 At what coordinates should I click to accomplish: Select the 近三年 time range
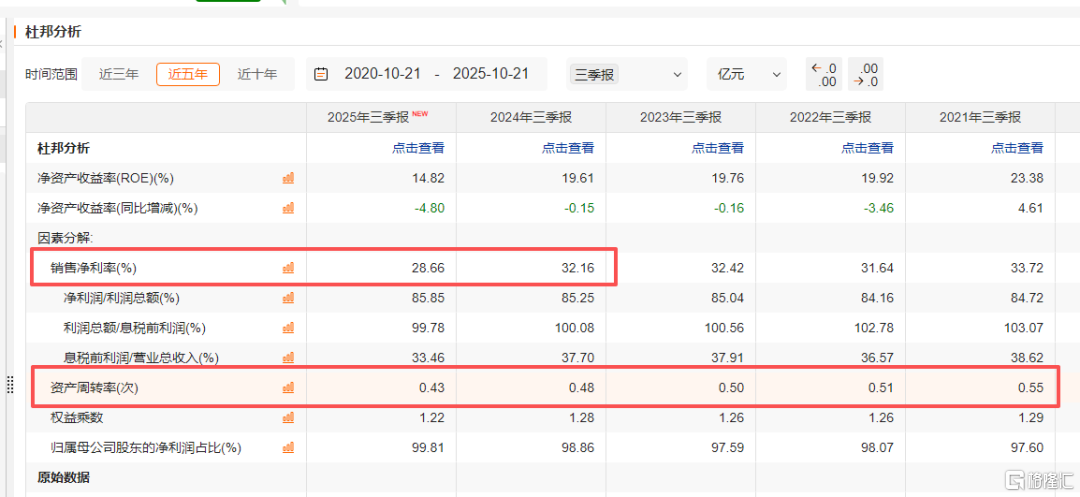click(119, 74)
